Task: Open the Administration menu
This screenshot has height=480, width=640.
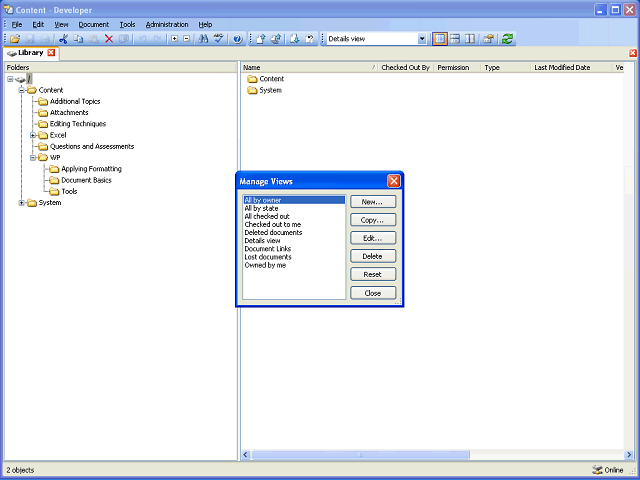Action: tap(167, 24)
